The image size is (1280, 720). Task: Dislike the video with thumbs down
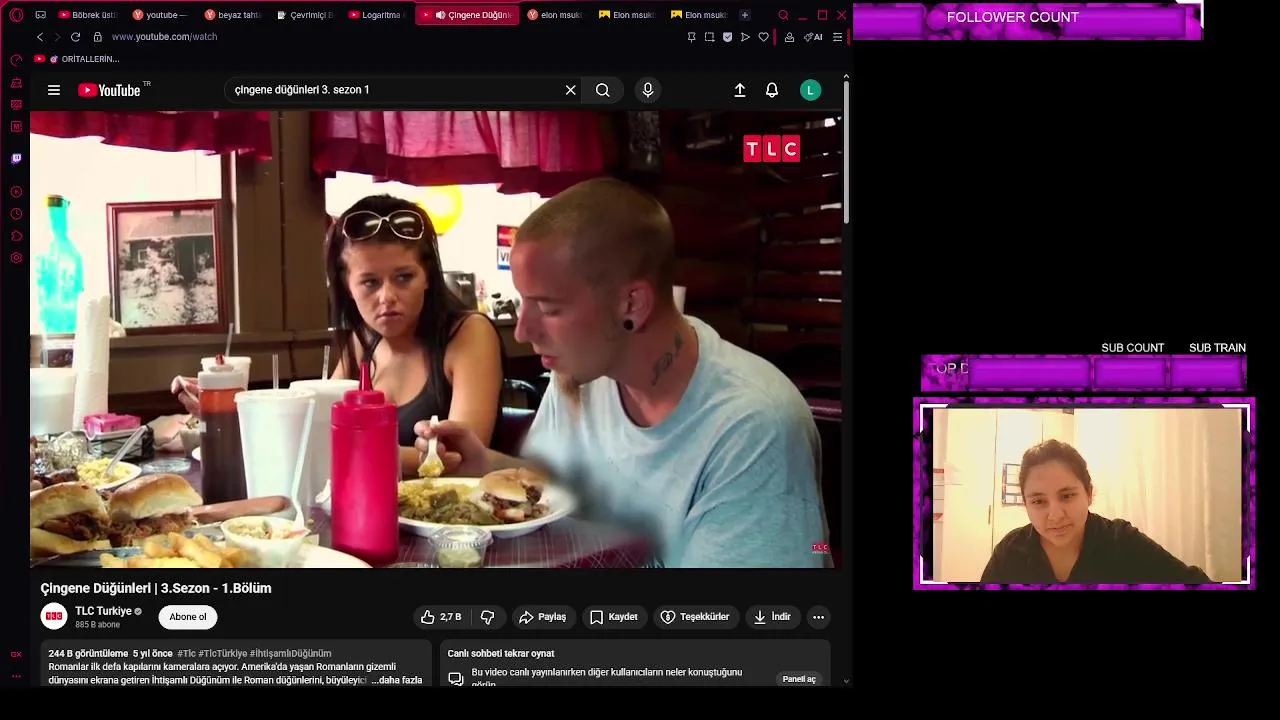[x=488, y=617]
